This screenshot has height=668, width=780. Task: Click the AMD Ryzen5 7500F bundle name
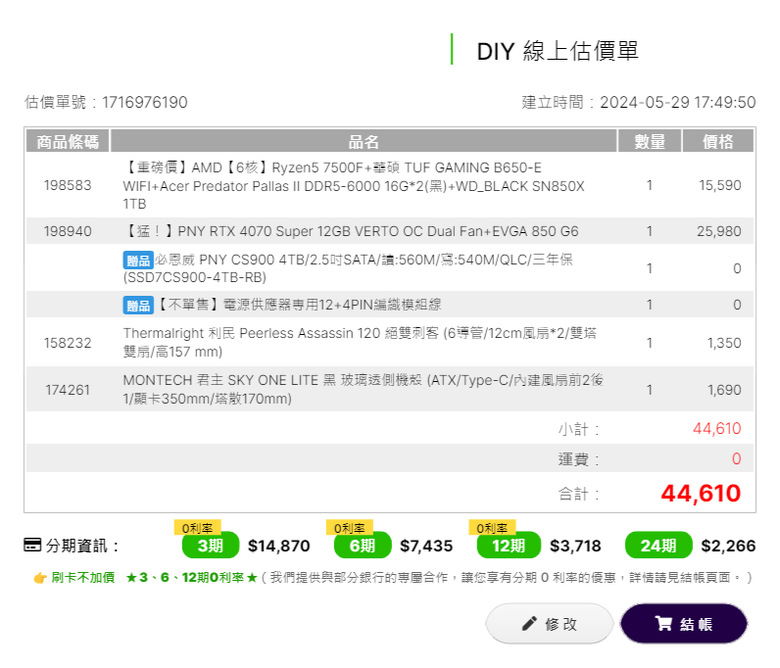[x=354, y=186]
